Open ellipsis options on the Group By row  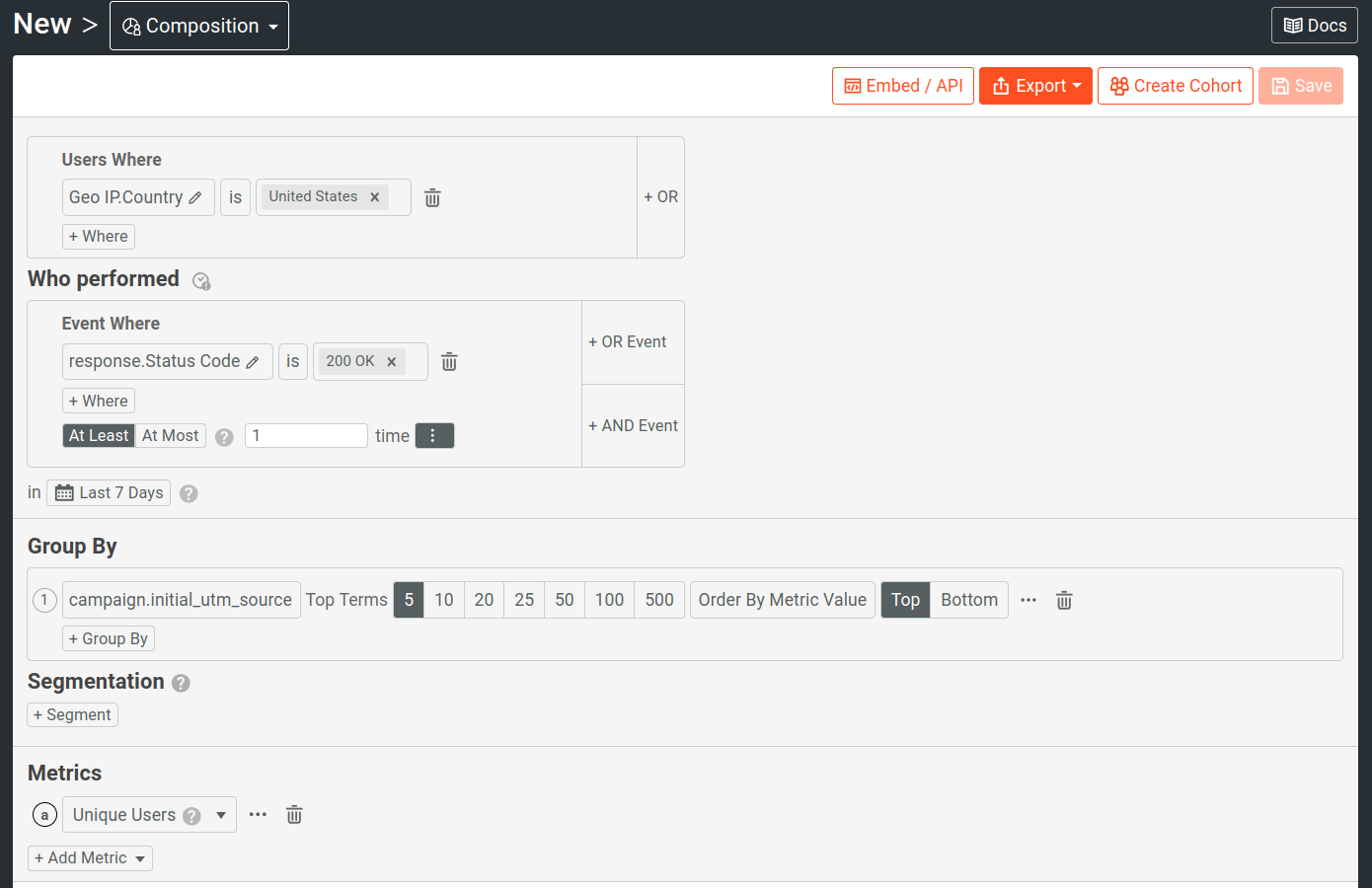click(x=1029, y=600)
